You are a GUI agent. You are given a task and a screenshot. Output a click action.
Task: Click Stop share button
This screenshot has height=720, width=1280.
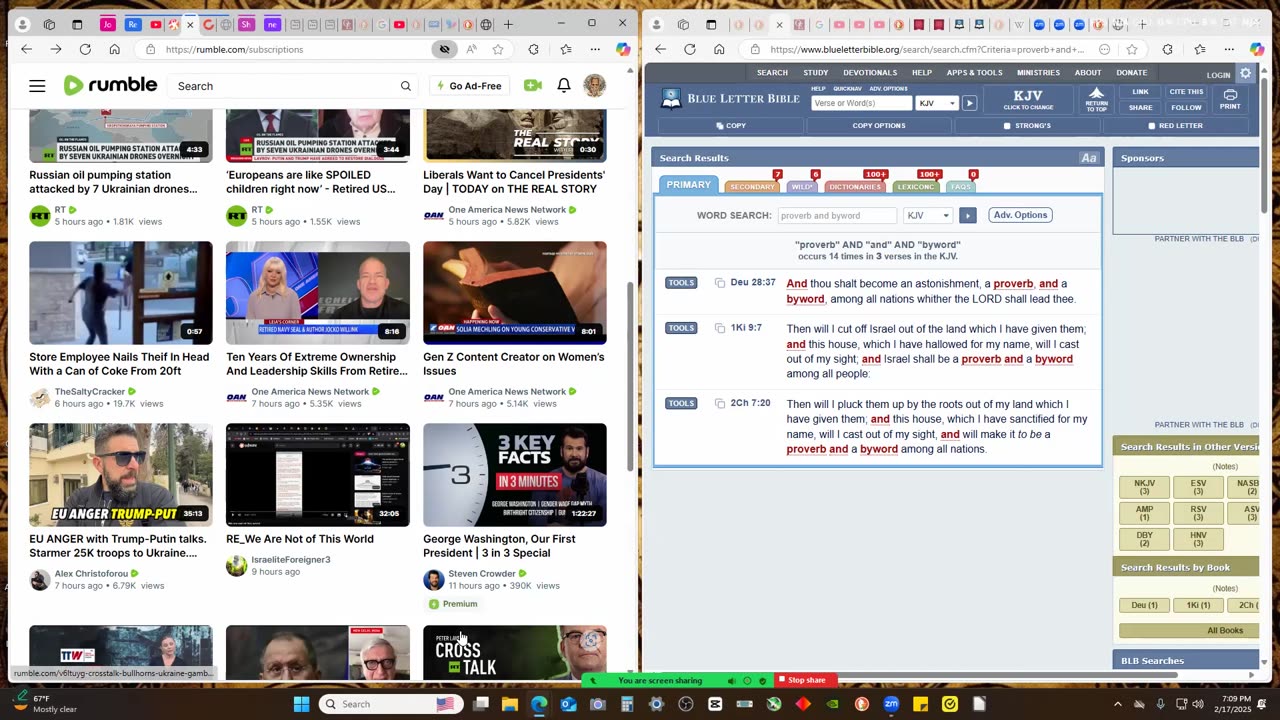(806, 681)
